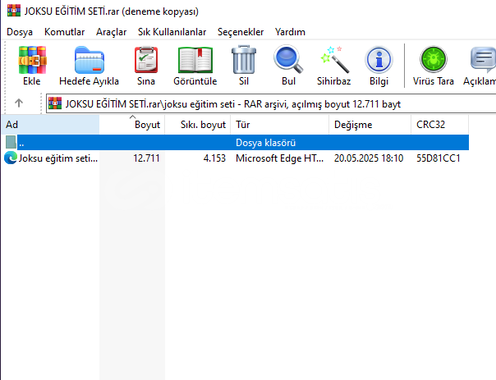Open the Seçenekler menu
496x380 pixels.
[x=240, y=32]
